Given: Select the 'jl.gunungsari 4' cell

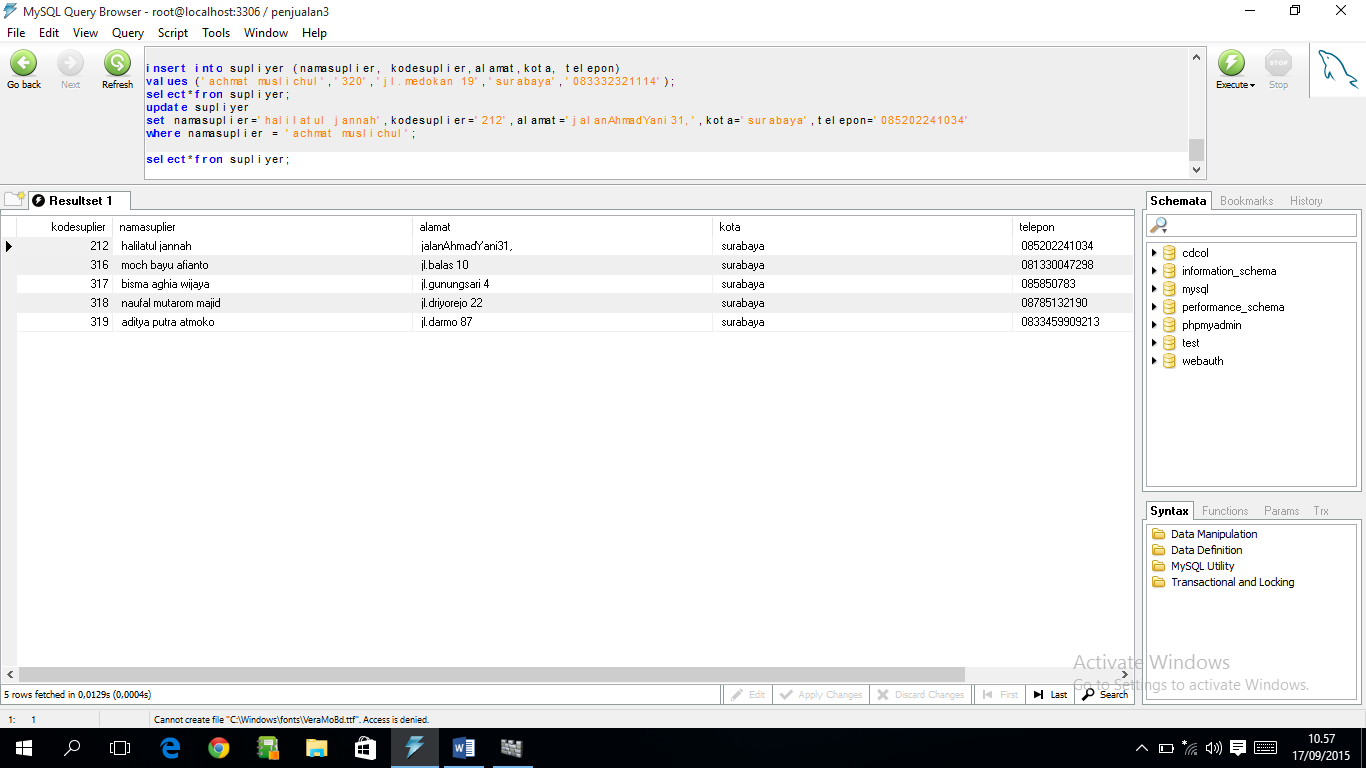Looking at the screenshot, I should click(562, 284).
